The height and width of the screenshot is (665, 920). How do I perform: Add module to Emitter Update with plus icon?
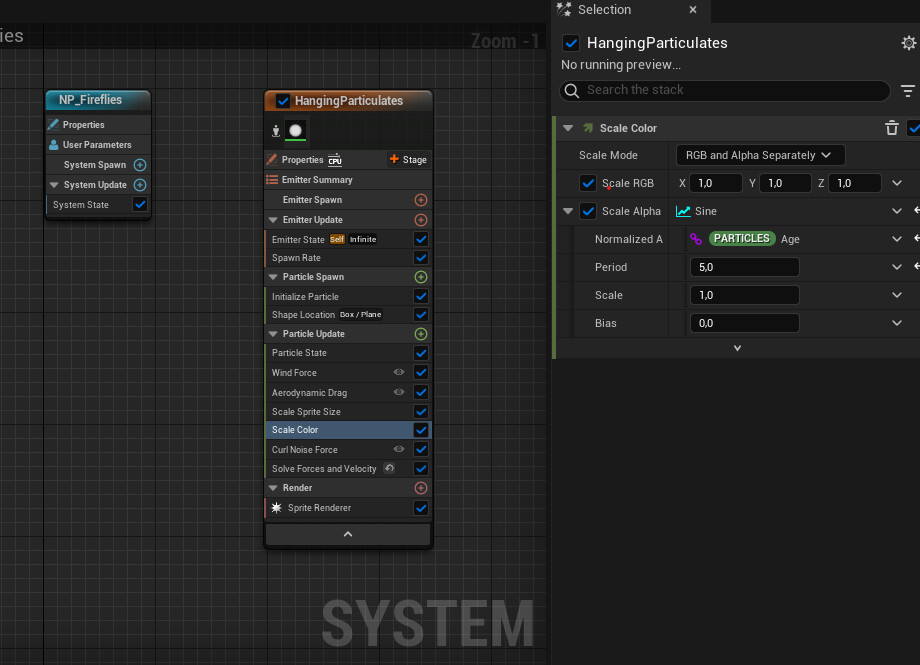[x=421, y=220]
